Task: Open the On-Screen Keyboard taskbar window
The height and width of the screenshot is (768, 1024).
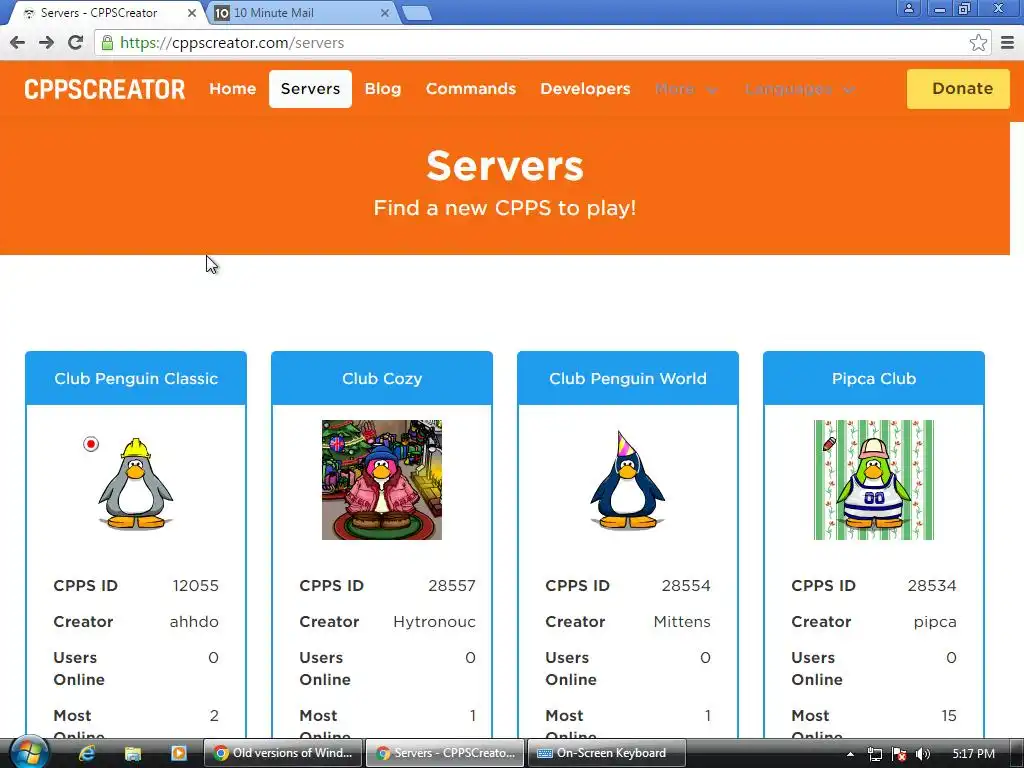Action: pyautogui.click(x=607, y=754)
